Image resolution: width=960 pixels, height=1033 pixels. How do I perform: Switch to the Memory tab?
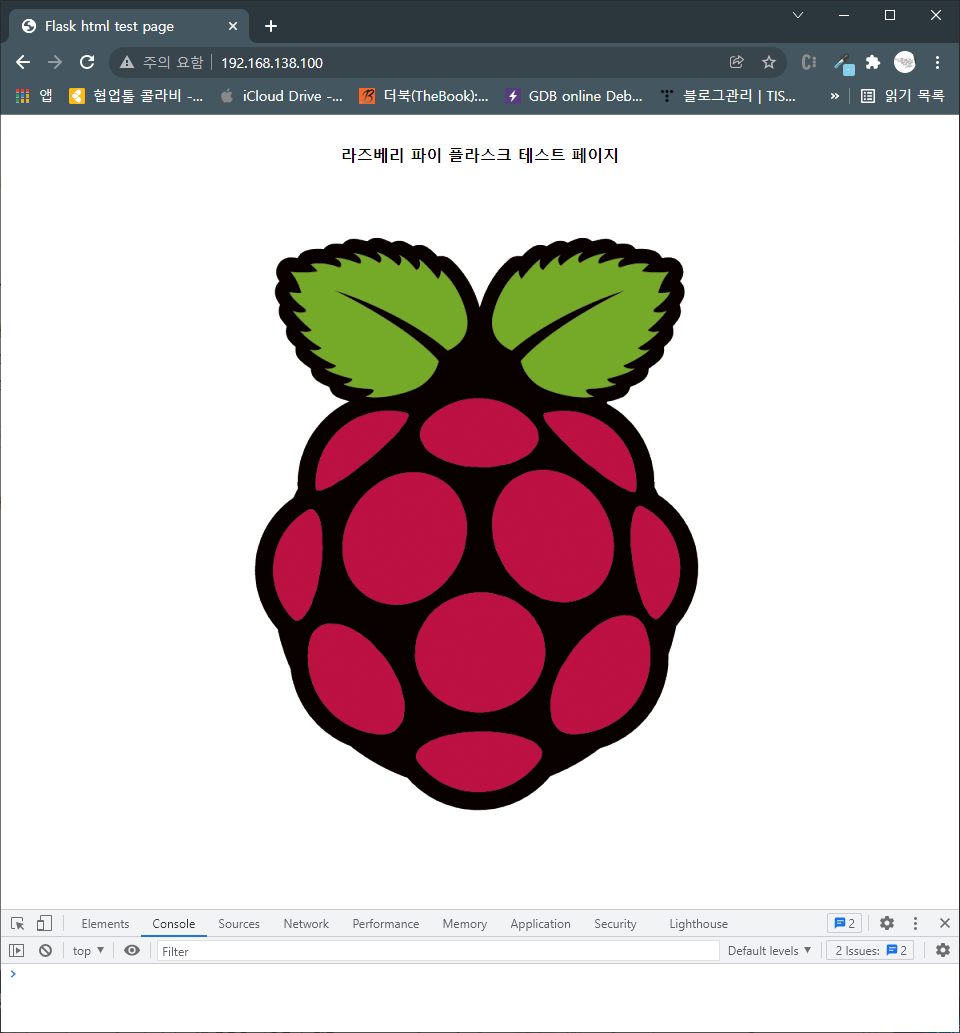tap(465, 924)
